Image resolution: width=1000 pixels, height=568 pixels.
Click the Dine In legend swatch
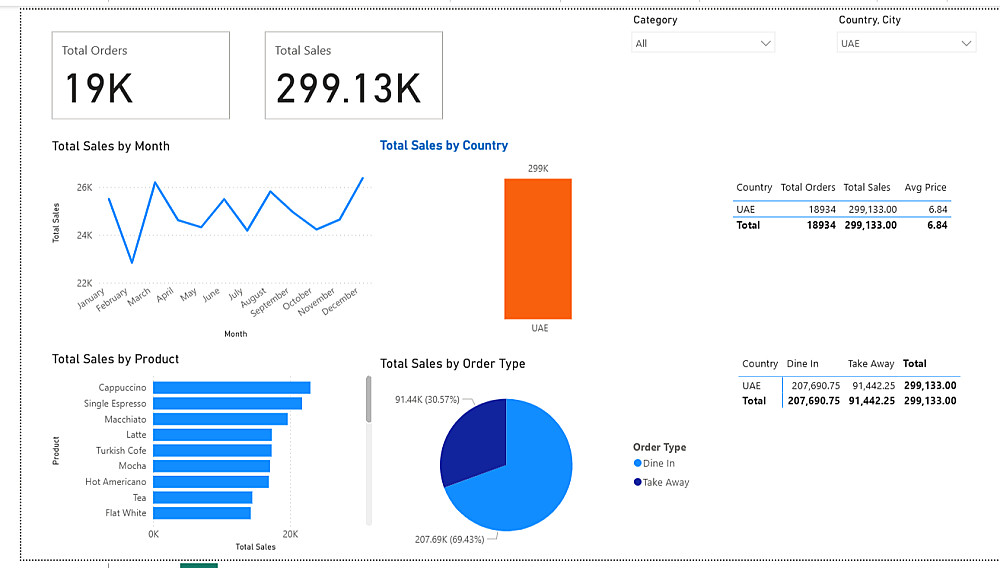point(637,463)
